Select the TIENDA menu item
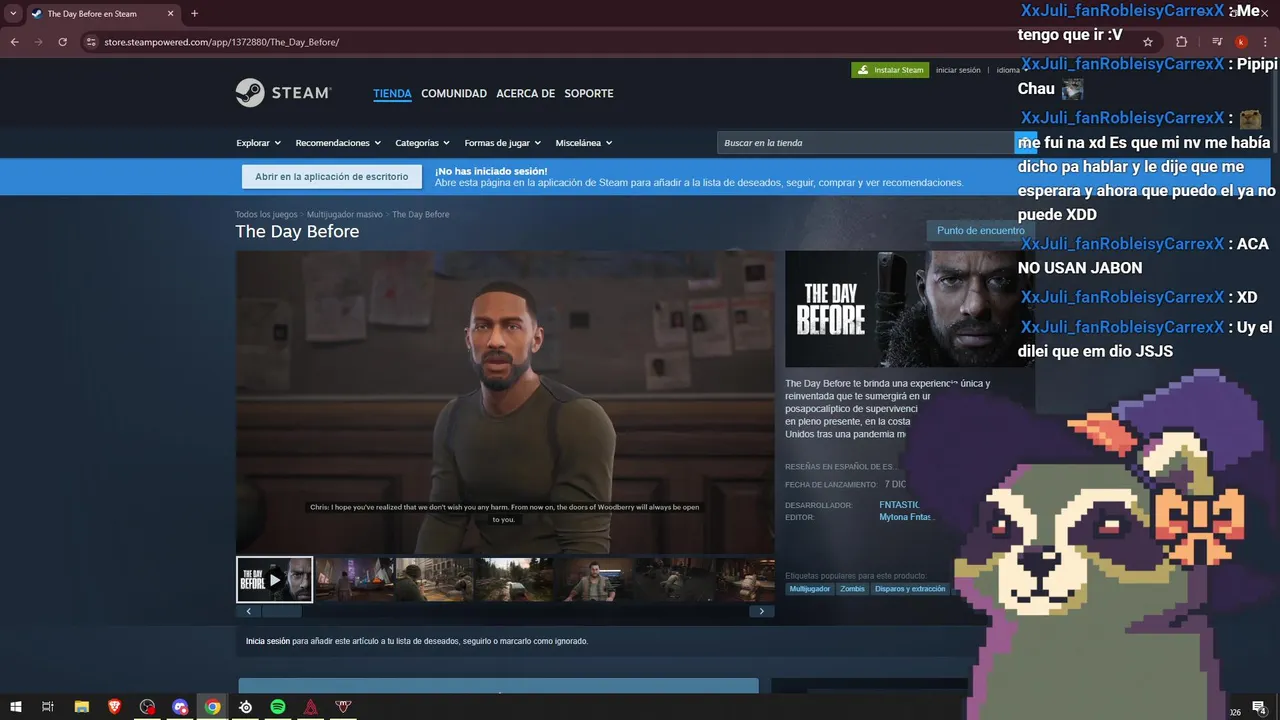This screenshot has width=1280, height=720. (392, 93)
